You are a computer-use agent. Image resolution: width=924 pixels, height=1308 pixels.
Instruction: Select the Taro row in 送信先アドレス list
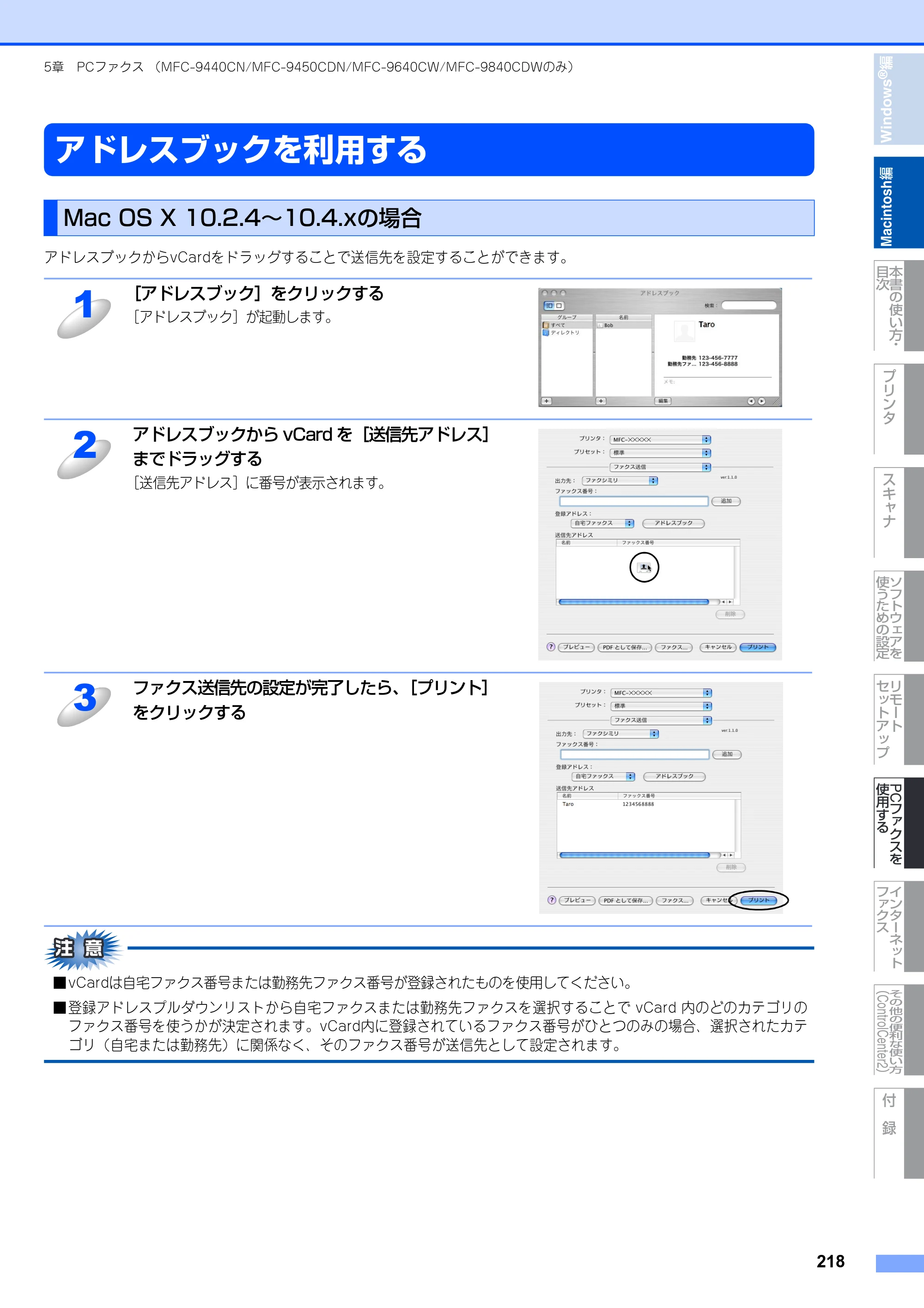click(646, 804)
